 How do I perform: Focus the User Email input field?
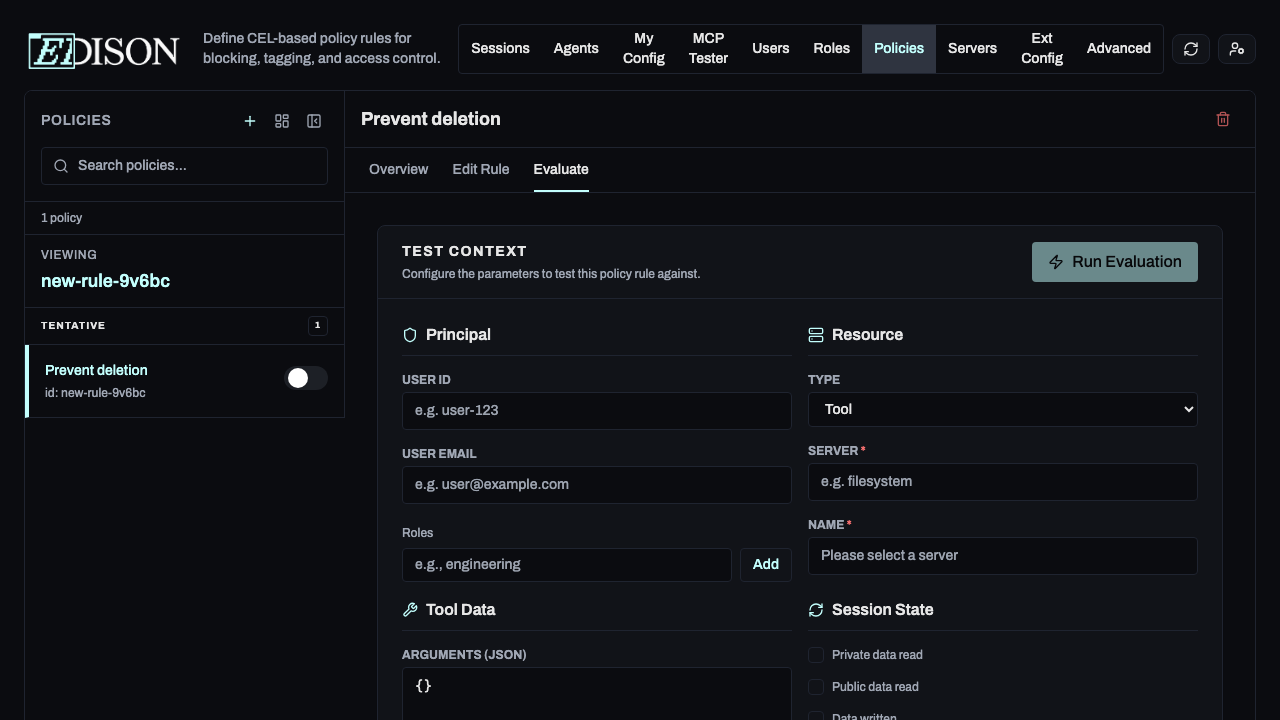click(596, 485)
